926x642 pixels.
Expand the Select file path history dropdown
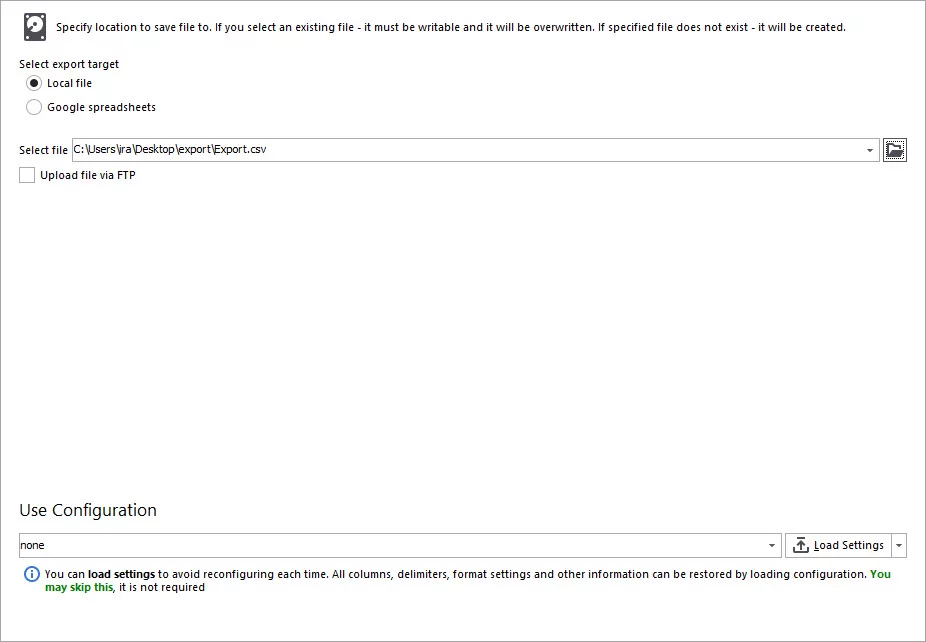[x=870, y=150]
